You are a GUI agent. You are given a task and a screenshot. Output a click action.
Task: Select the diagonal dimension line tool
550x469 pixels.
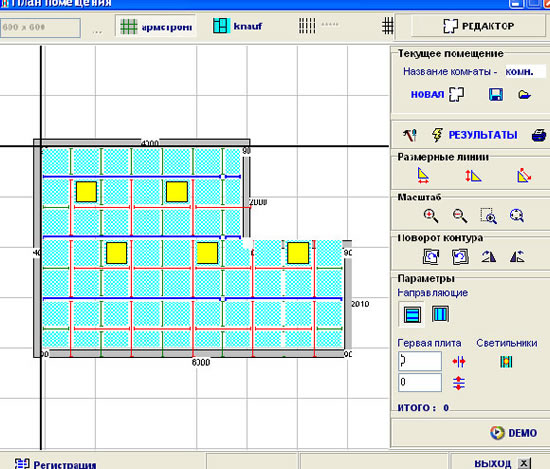[x=524, y=175]
